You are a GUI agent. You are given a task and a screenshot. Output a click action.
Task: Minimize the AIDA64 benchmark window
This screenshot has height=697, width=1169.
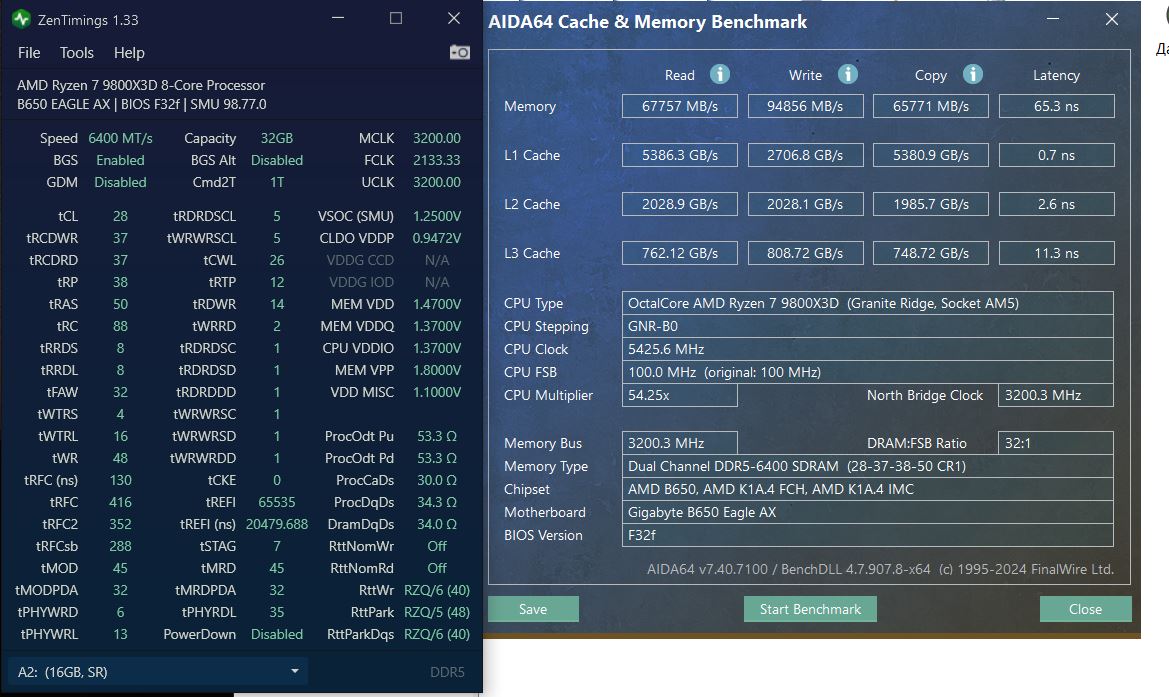pos(1053,19)
